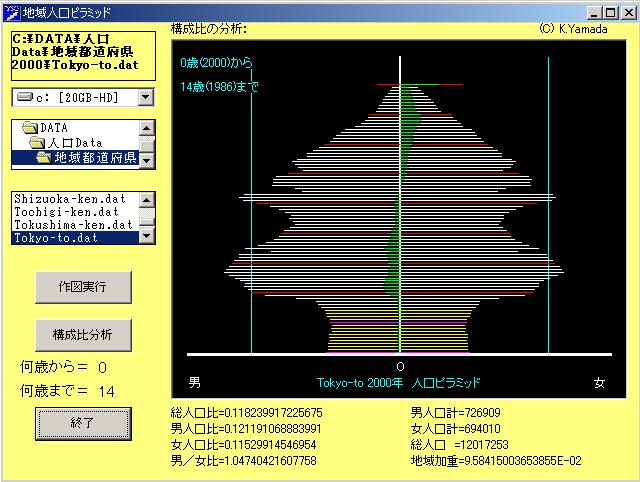Viewport: 640px width, 482px height.
Task: Click the 女 axis label in chart
Action: [599, 383]
